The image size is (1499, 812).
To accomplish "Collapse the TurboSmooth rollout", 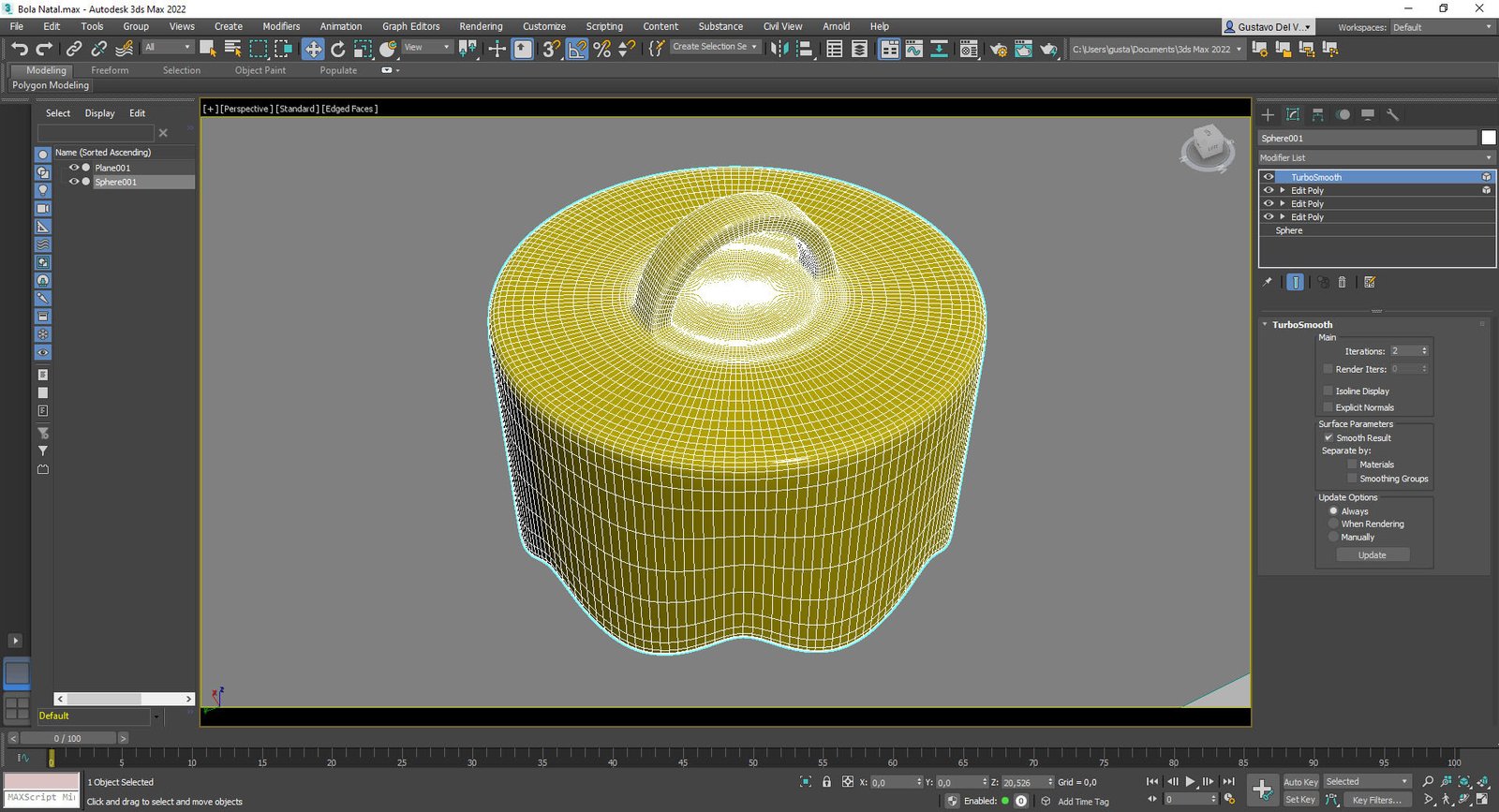I will [1265, 324].
